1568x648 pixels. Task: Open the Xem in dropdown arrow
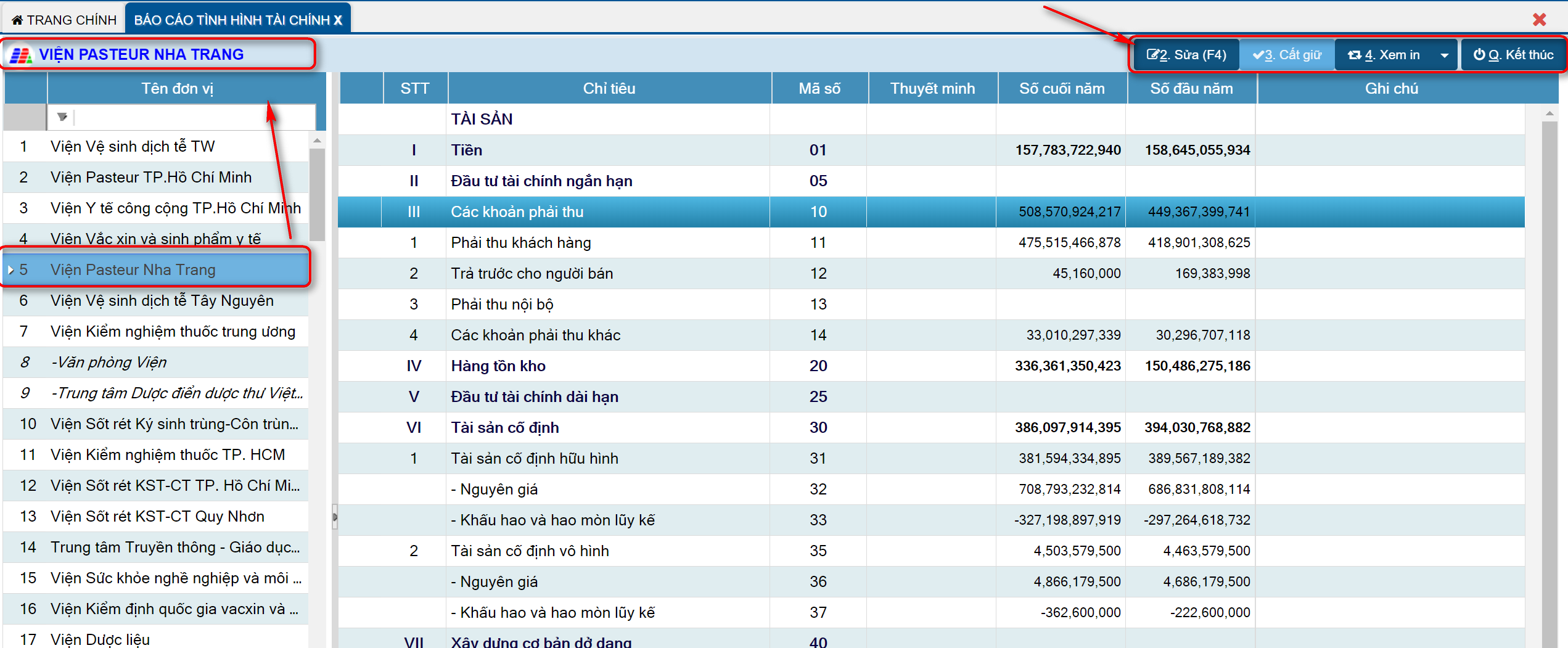click(1444, 55)
